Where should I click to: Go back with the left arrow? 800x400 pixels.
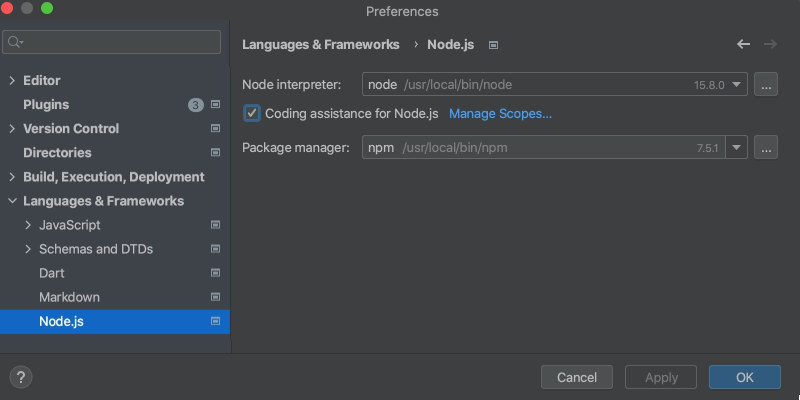coord(743,44)
